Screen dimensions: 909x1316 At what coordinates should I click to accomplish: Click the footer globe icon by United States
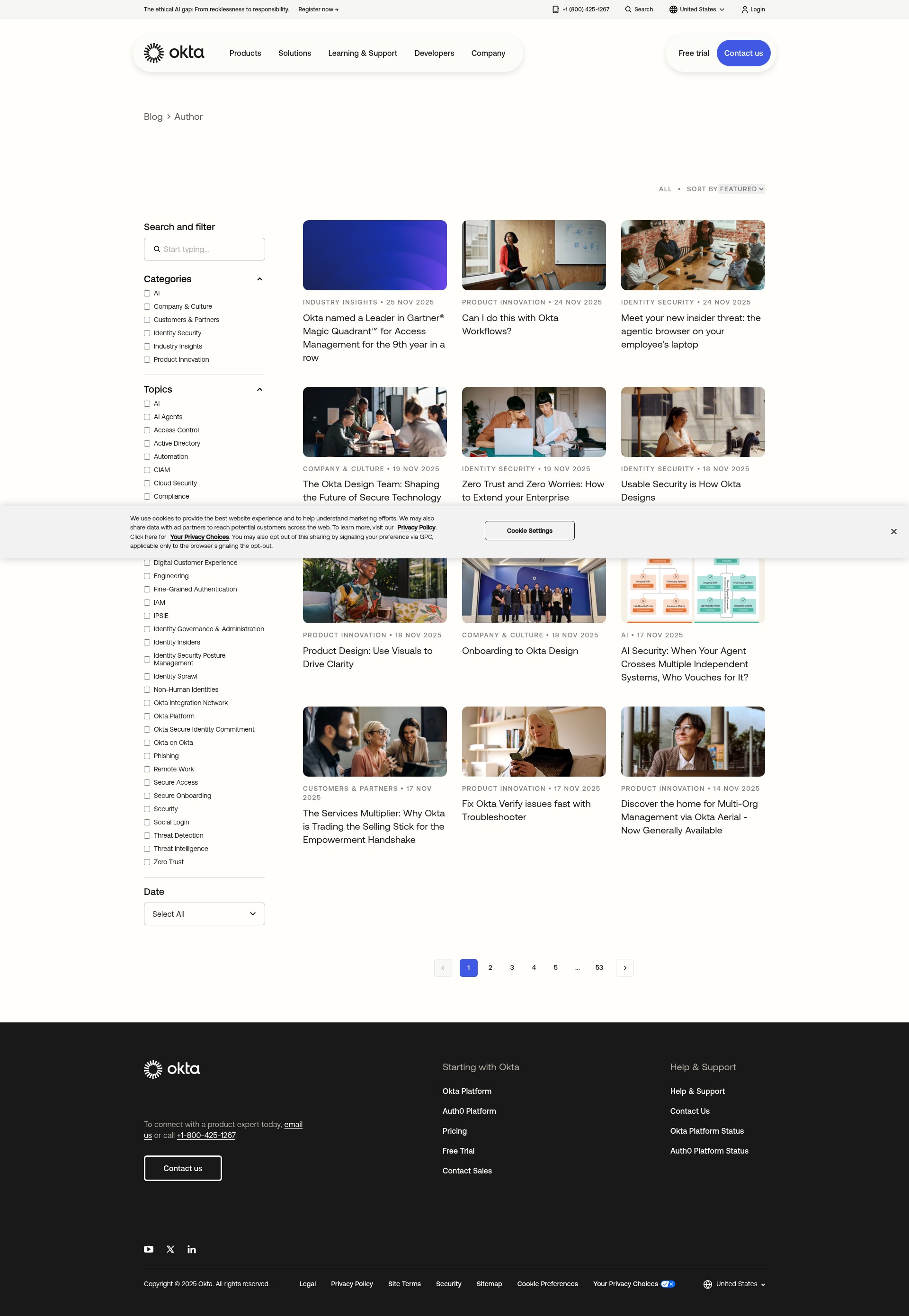(707, 1284)
